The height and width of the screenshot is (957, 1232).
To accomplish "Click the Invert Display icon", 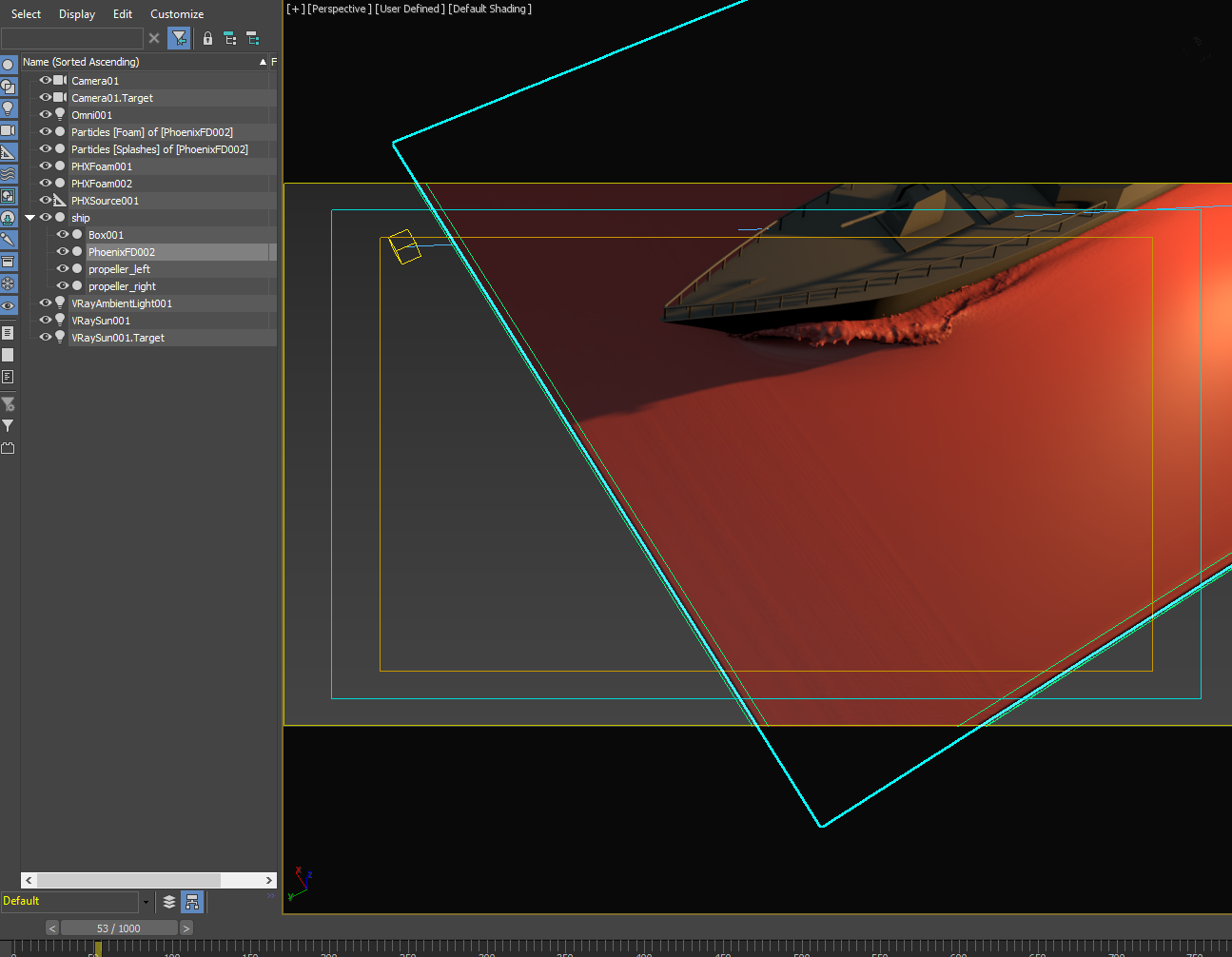I will [x=8, y=377].
